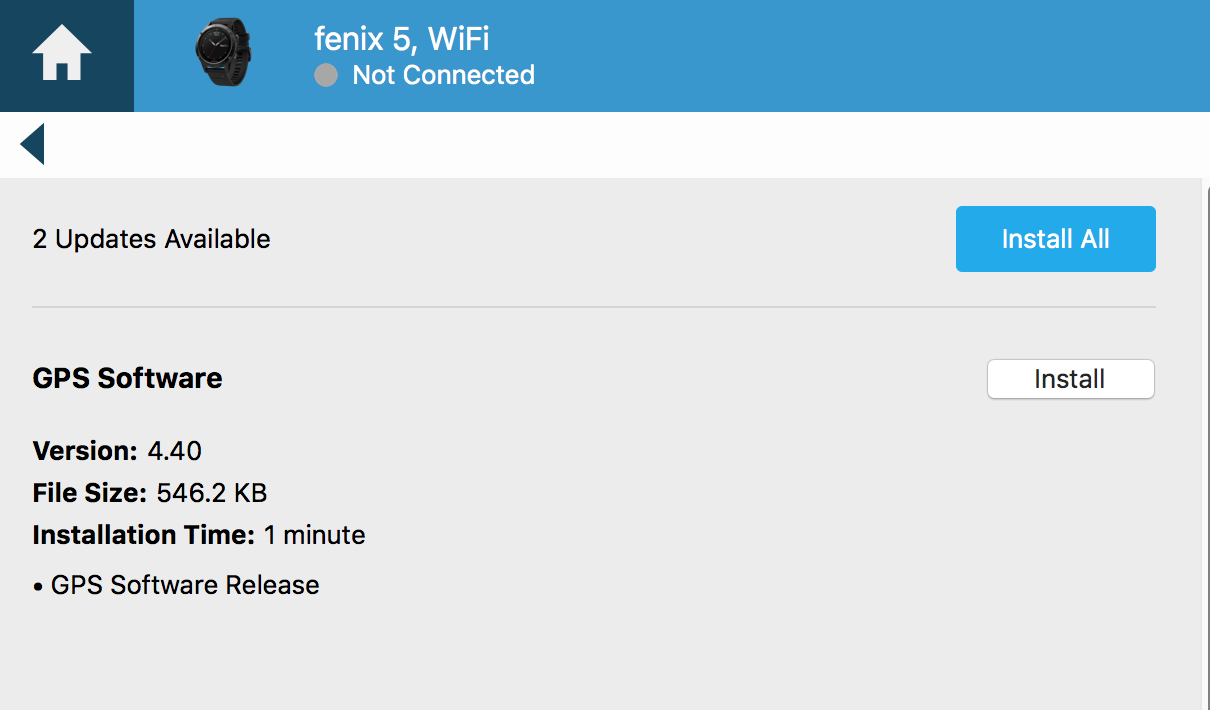This screenshot has height=710, width=1210.
Task: Click the Installation Time 1 minute line
Action: [199, 535]
